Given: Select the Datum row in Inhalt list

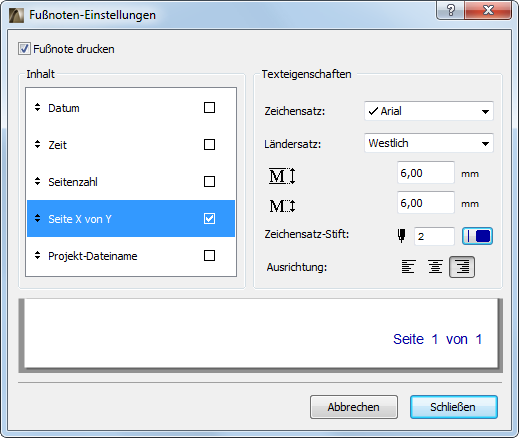Looking at the screenshot, I should coord(131,108).
